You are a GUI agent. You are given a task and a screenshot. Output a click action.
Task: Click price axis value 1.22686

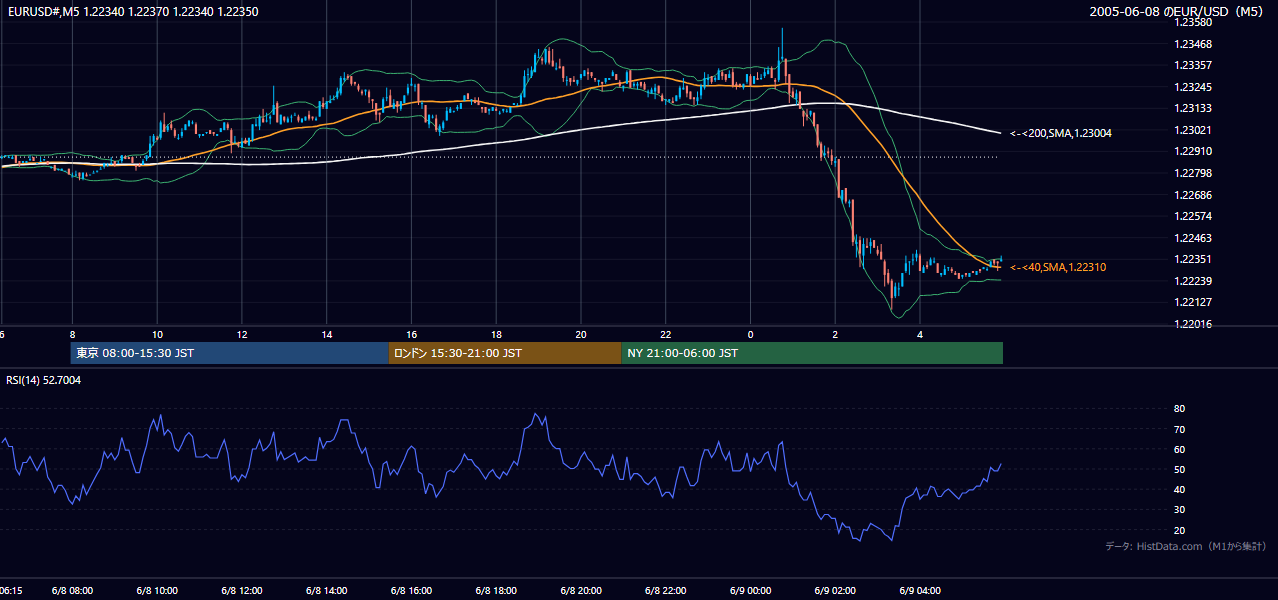pyautogui.click(x=1193, y=195)
